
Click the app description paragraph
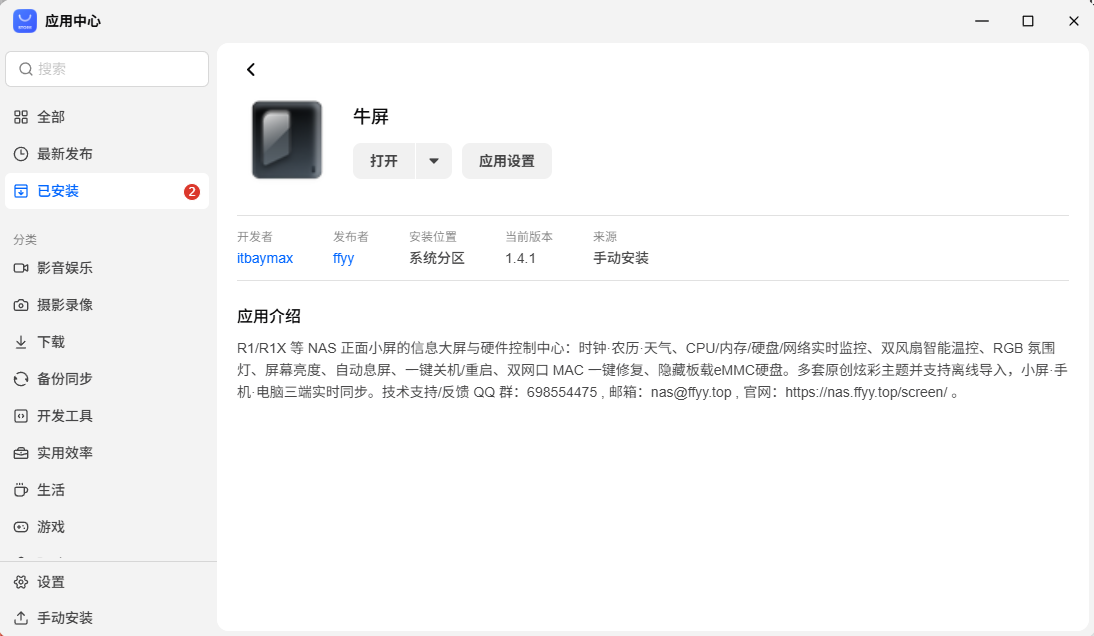pos(652,370)
